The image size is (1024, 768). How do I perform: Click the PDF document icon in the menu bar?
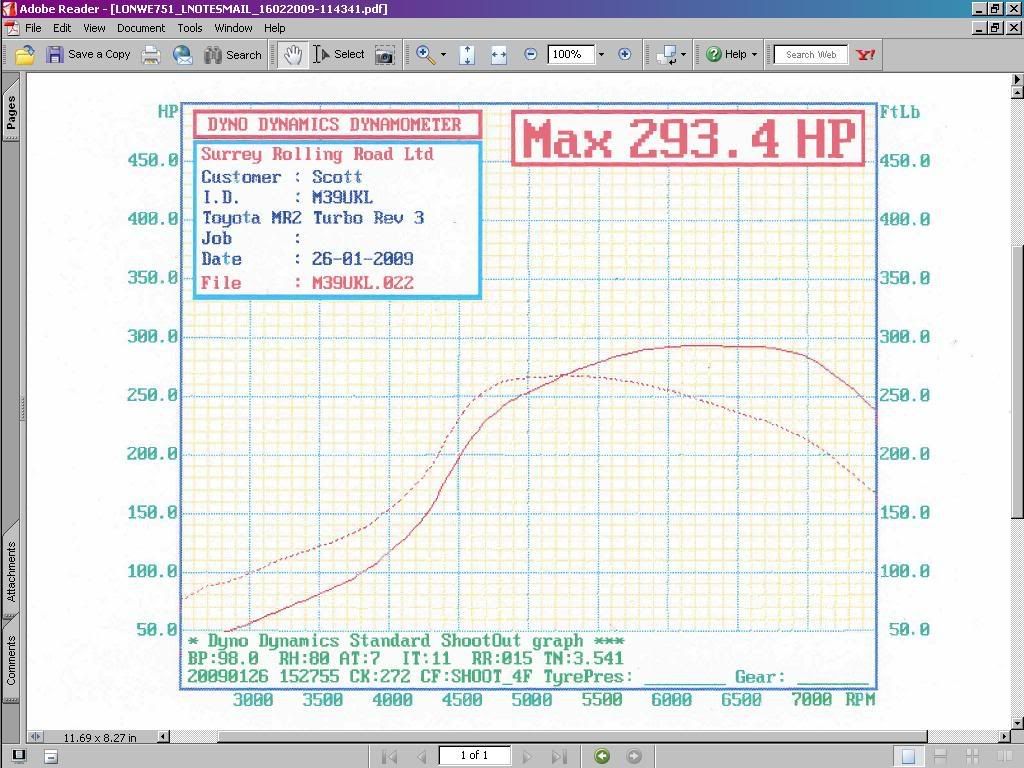11,28
